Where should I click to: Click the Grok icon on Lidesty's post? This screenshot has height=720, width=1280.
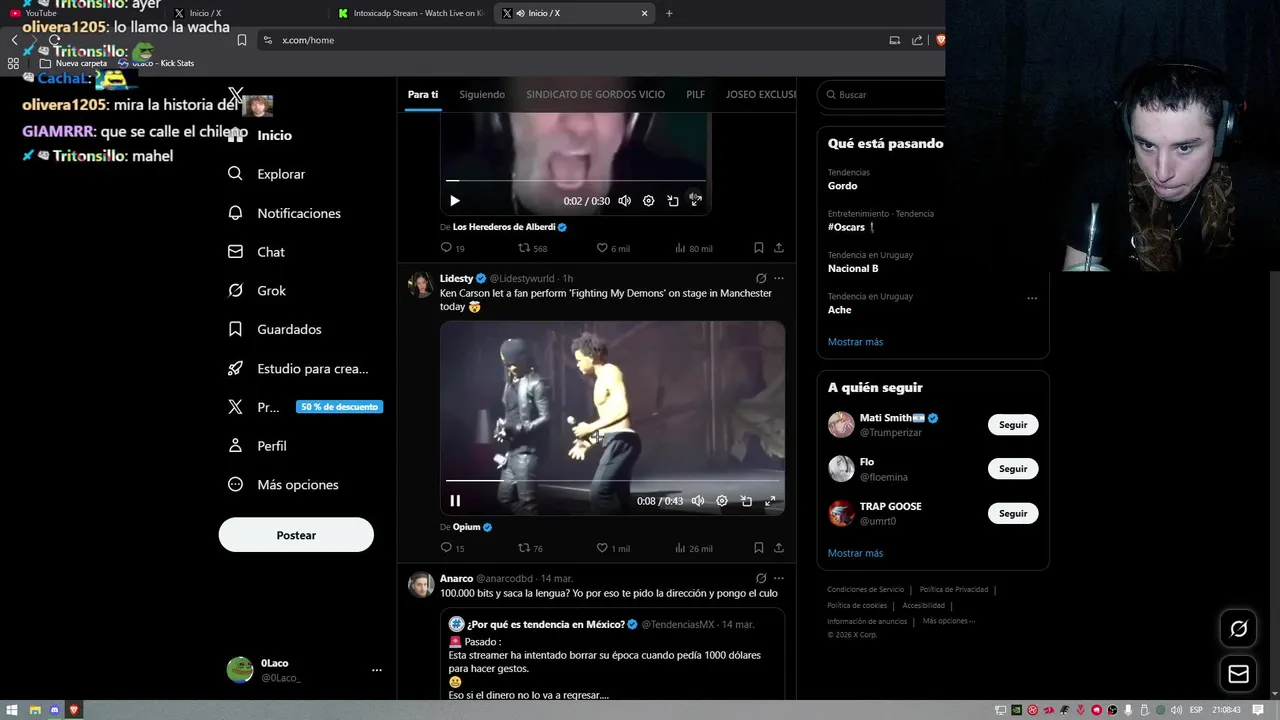click(761, 278)
